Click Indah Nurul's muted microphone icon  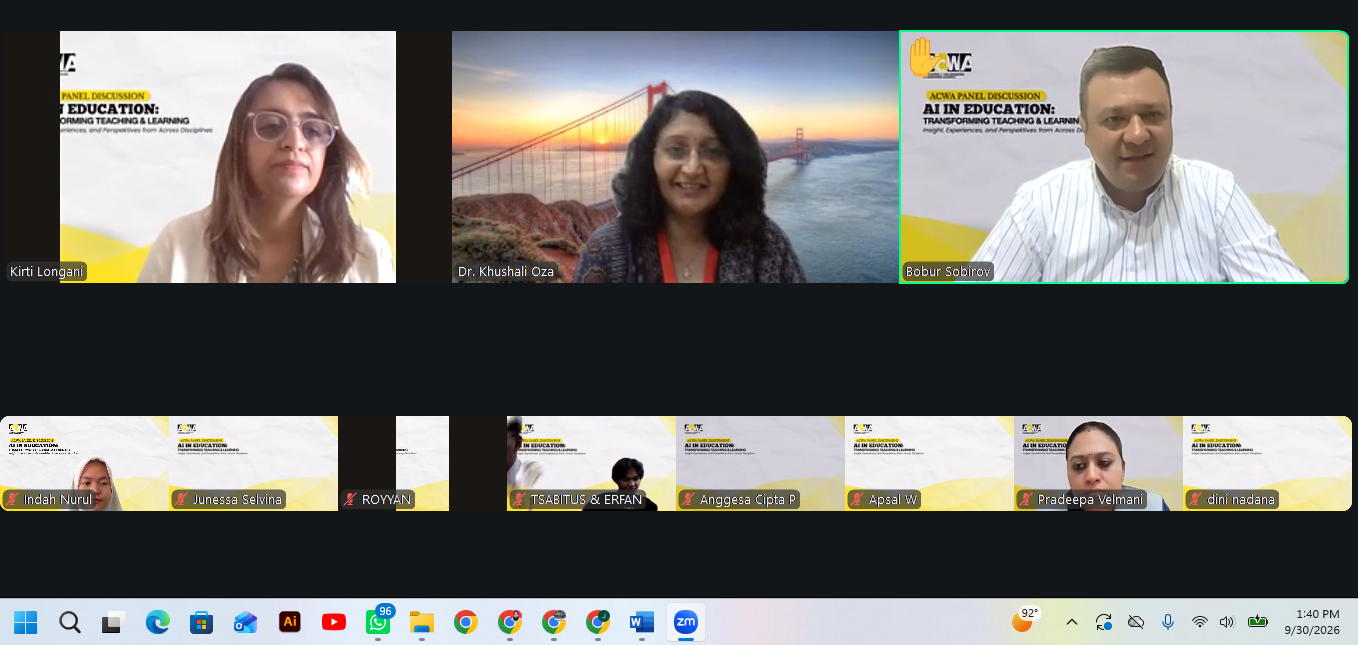pos(13,499)
